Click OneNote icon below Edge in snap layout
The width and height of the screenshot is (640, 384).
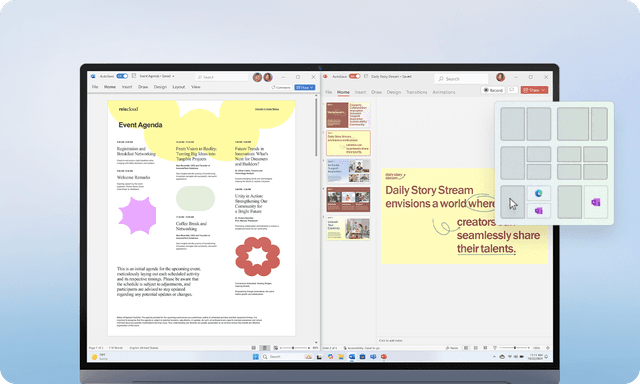[x=538, y=211]
